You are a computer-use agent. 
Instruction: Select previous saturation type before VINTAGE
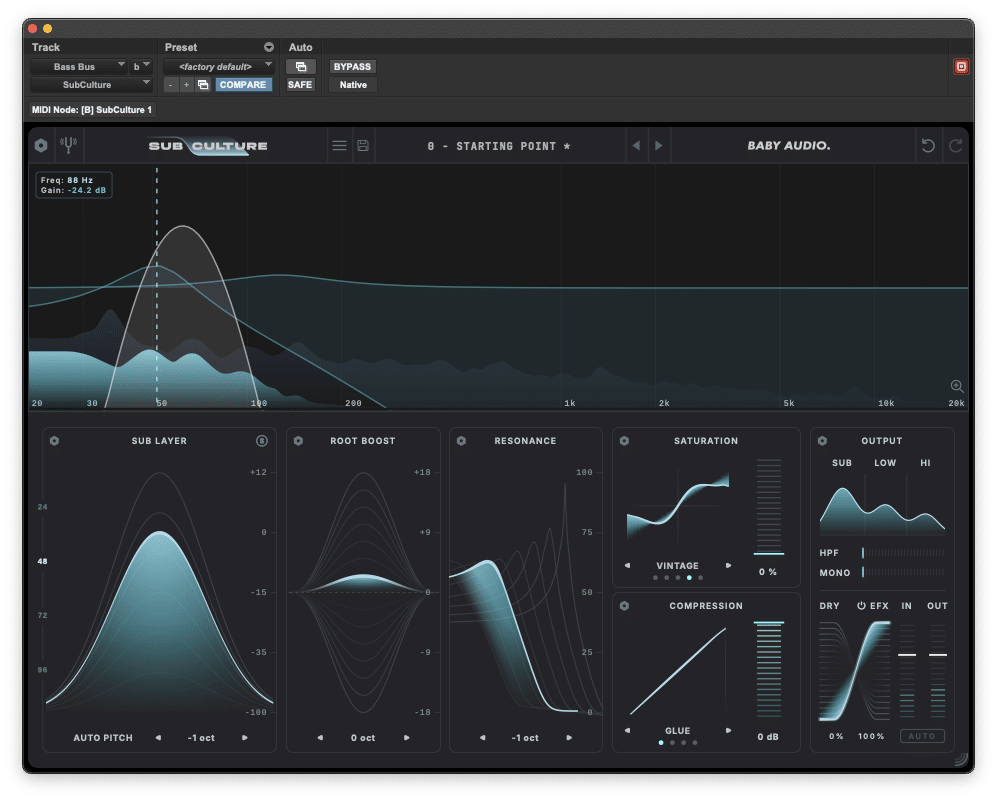628,565
